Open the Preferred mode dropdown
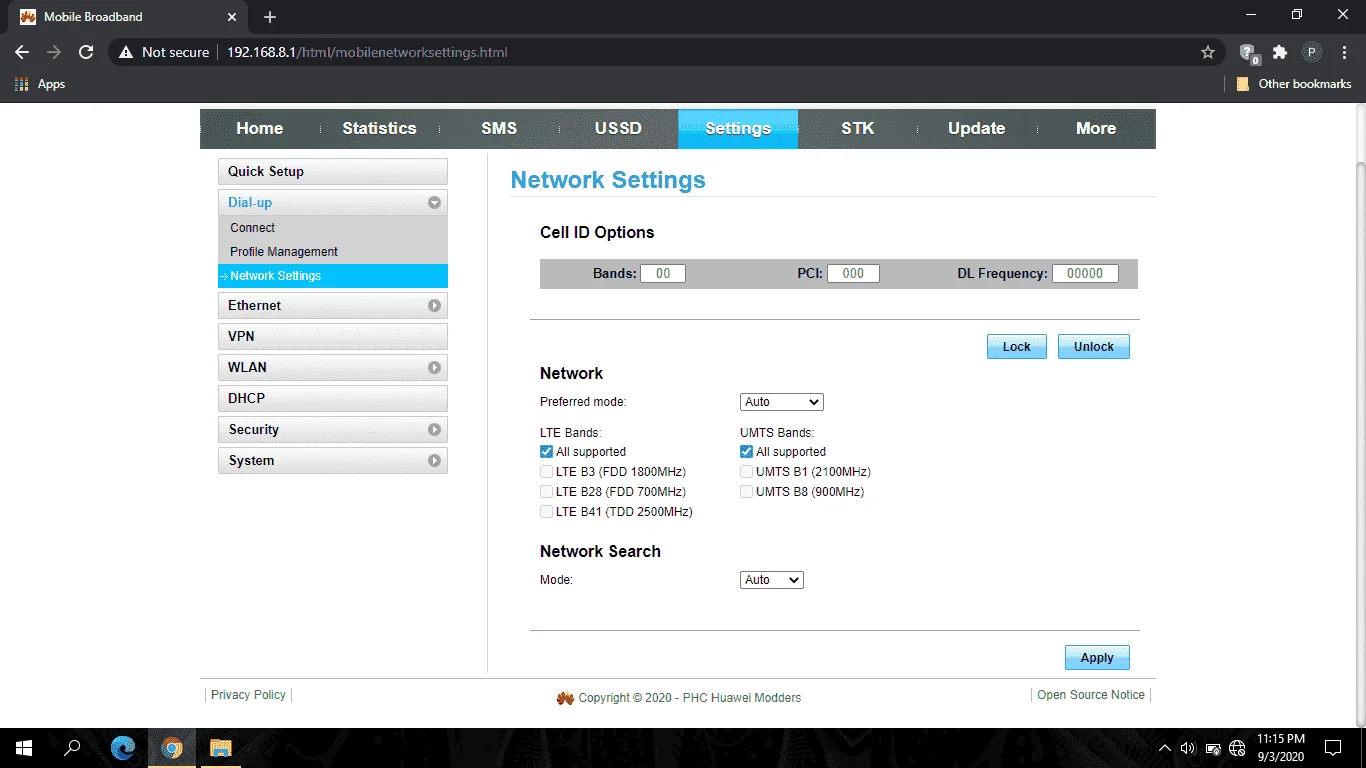Viewport: 1366px width, 768px height. coord(782,402)
